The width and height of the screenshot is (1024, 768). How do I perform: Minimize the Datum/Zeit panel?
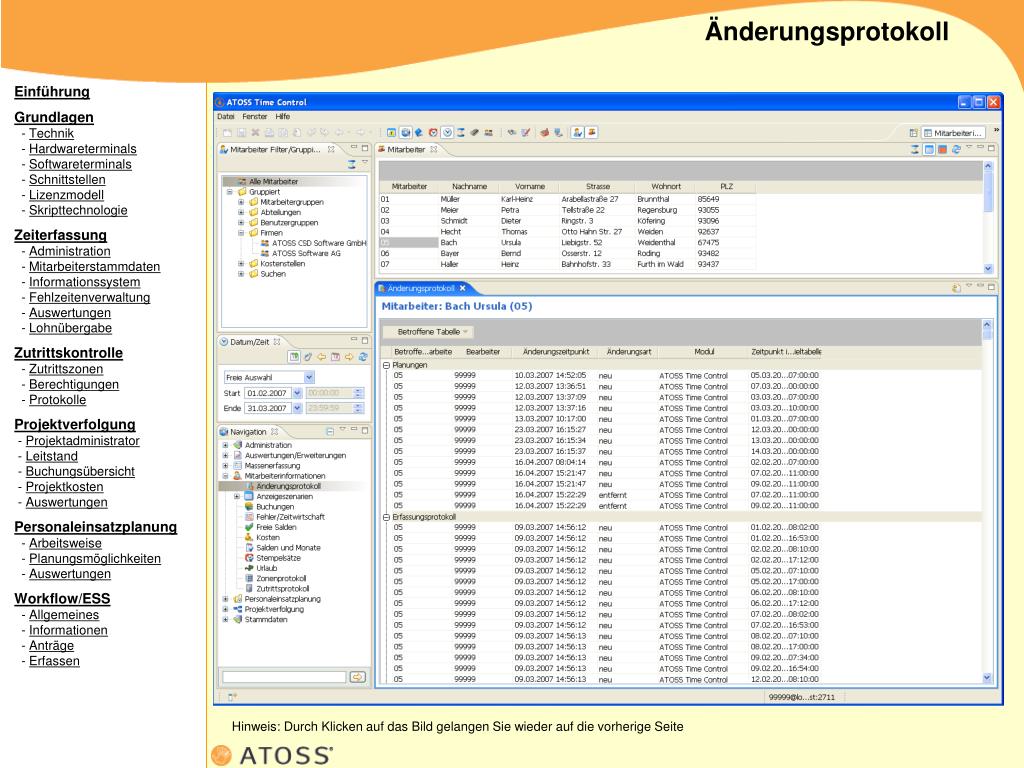pyautogui.click(x=354, y=340)
